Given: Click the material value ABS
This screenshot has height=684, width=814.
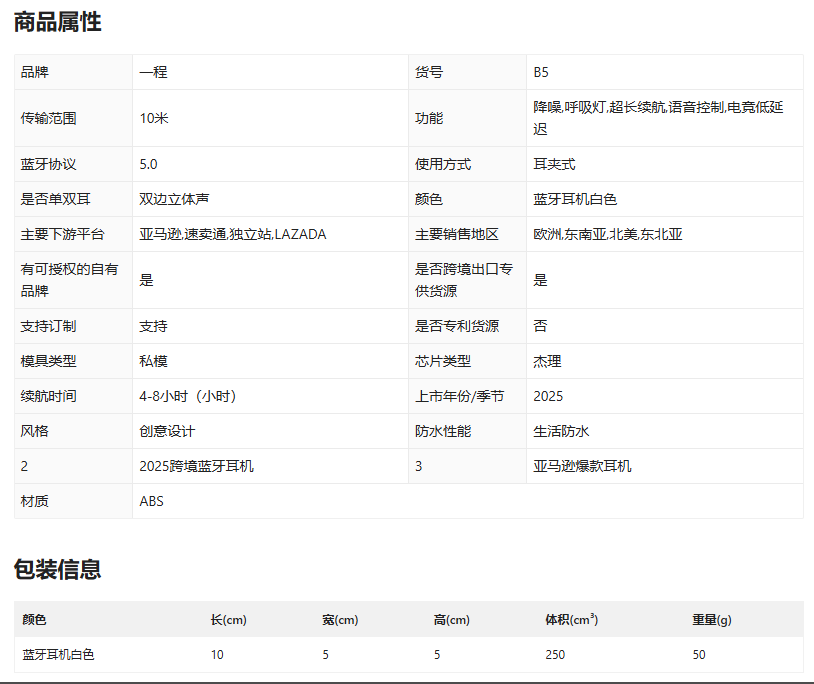Looking at the screenshot, I should [151, 501].
